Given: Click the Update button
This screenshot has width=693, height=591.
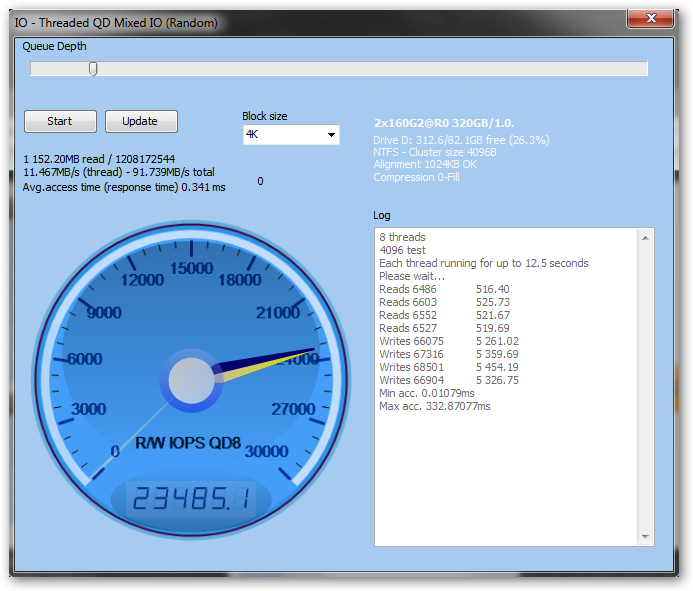Looking at the screenshot, I should coord(141,121).
